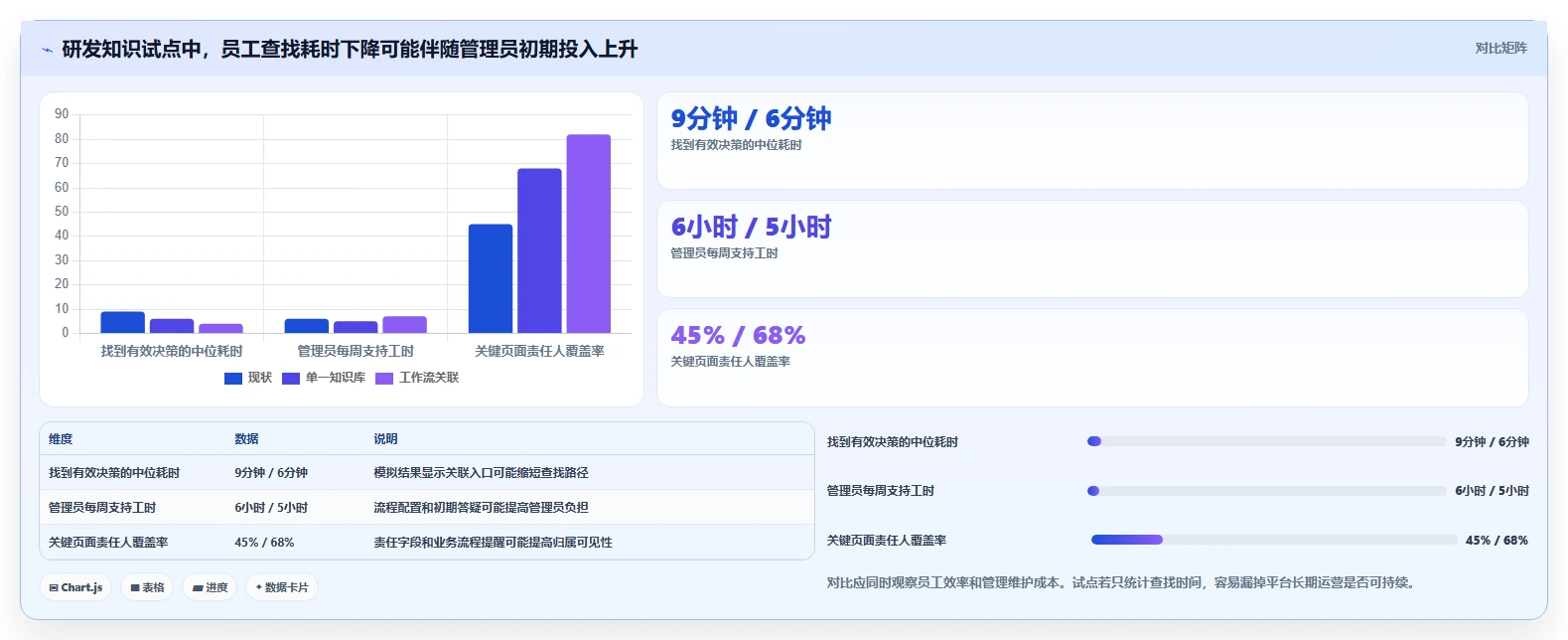Toggle the 现状 legend item in the chart
Viewport: 1568px width, 640px height.
pyautogui.click(x=248, y=378)
